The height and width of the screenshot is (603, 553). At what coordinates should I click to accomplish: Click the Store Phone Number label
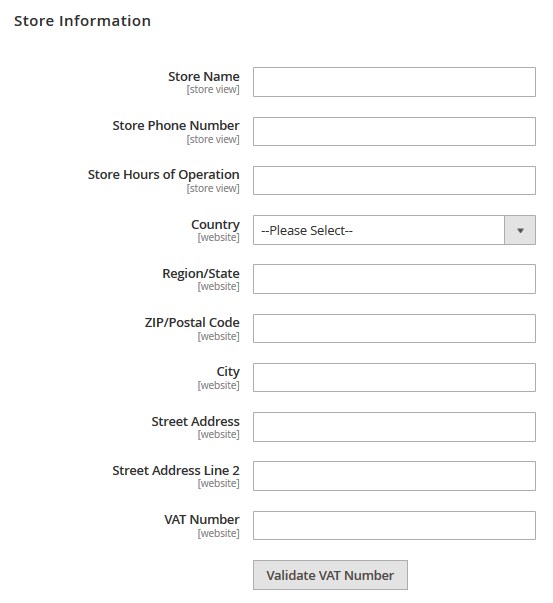pyautogui.click(x=176, y=125)
